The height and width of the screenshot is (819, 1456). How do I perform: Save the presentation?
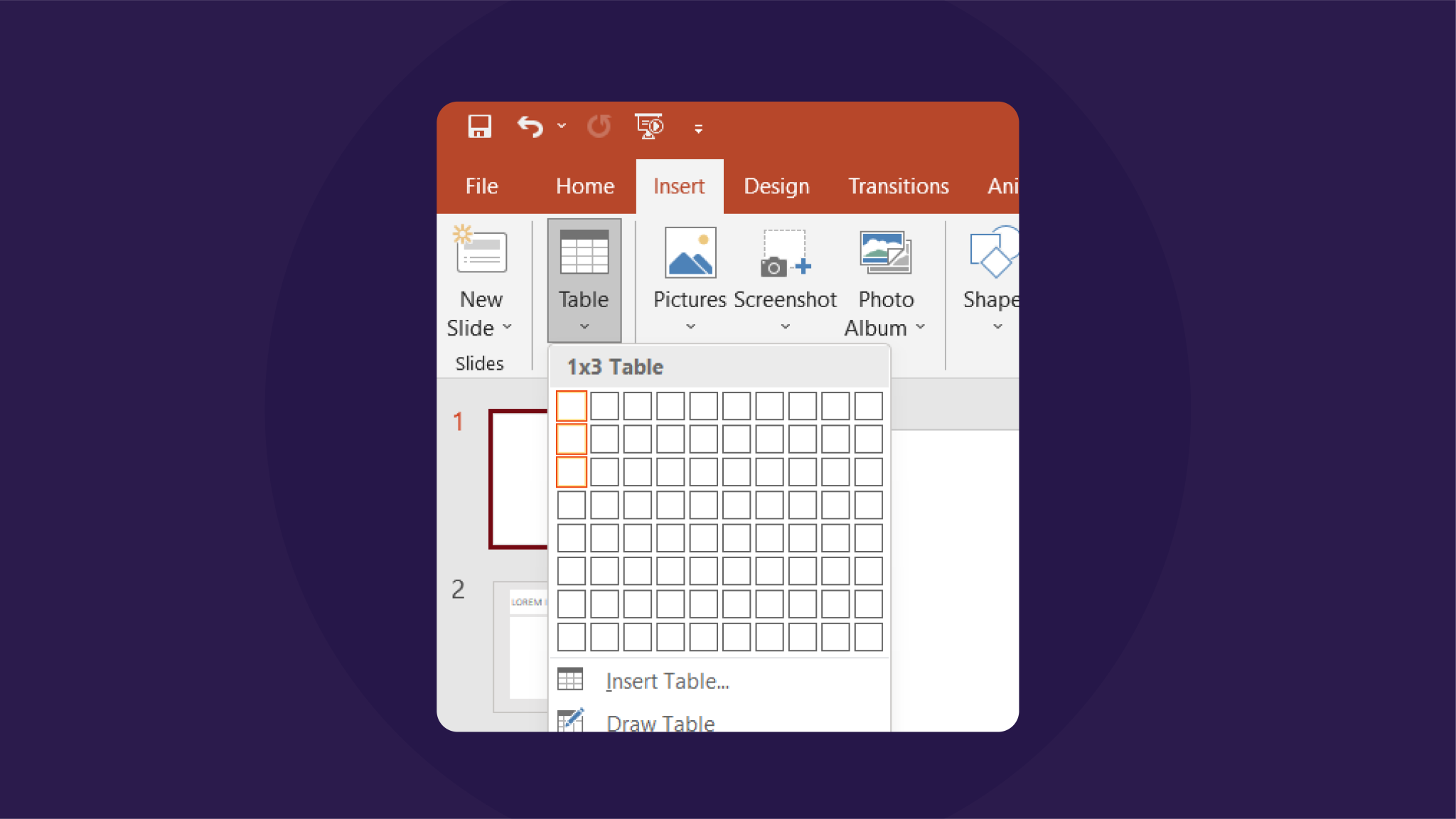(481, 125)
